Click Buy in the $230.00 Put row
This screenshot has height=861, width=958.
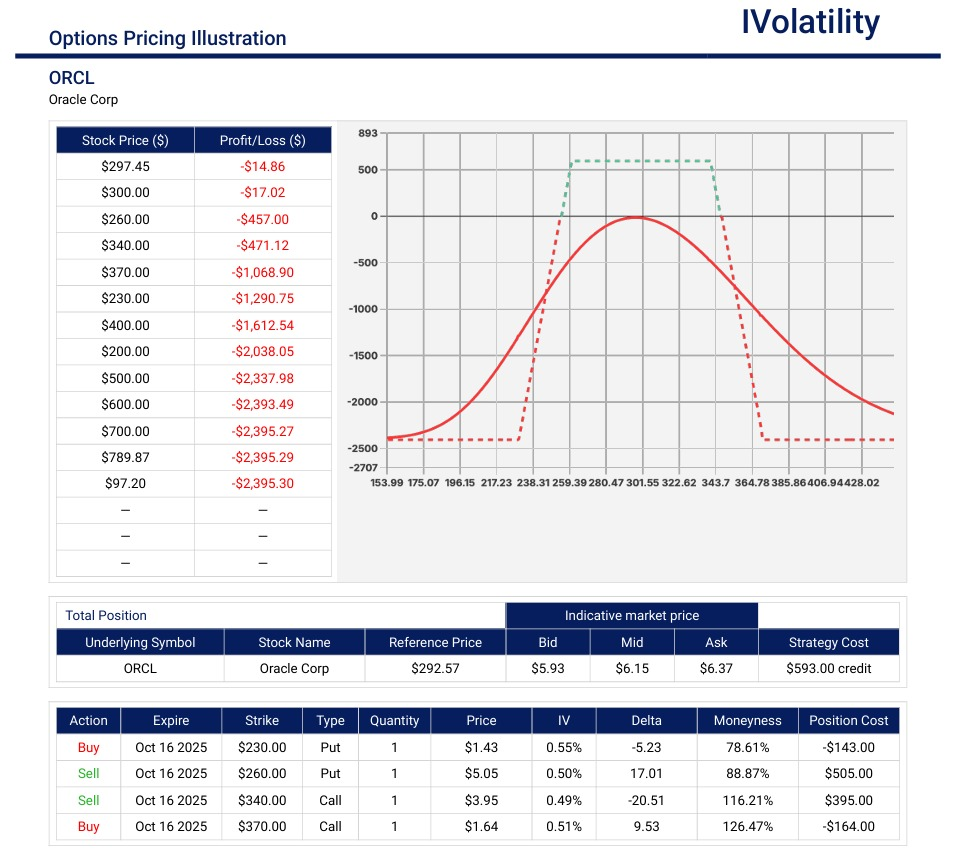tap(89, 748)
